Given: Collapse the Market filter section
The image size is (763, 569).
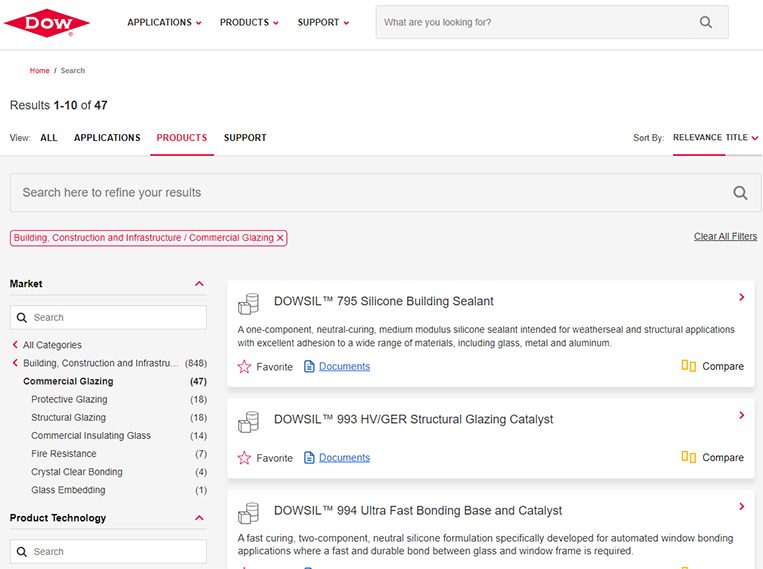Looking at the screenshot, I should click(x=199, y=284).
